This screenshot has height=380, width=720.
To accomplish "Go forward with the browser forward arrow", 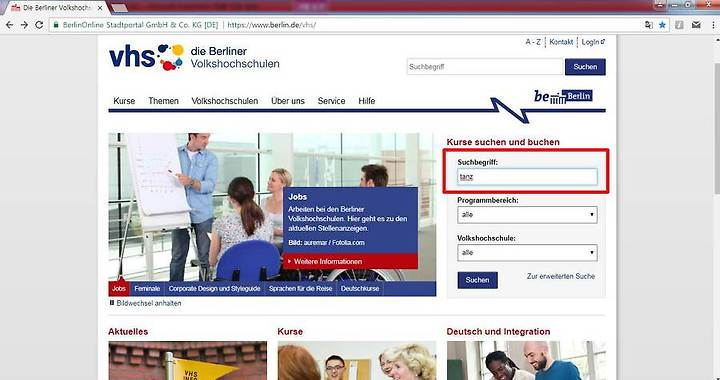I will [24, 25].
